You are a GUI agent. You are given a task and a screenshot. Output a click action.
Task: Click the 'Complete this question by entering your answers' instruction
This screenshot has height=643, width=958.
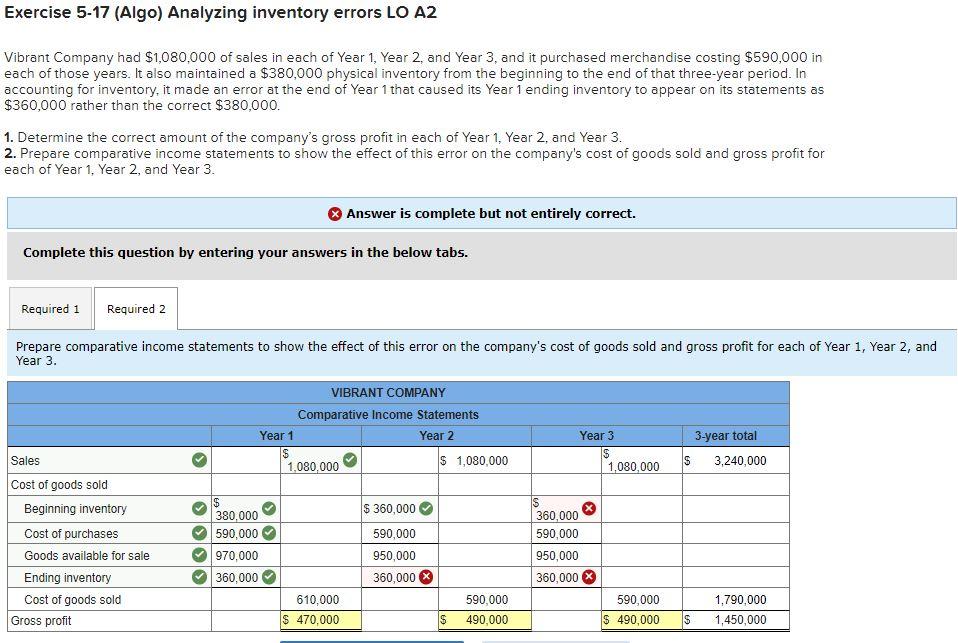pos(246,252)
